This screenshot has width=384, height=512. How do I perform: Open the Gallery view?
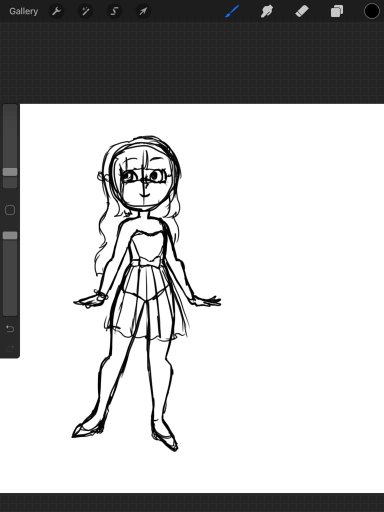(x=23, y=11)
